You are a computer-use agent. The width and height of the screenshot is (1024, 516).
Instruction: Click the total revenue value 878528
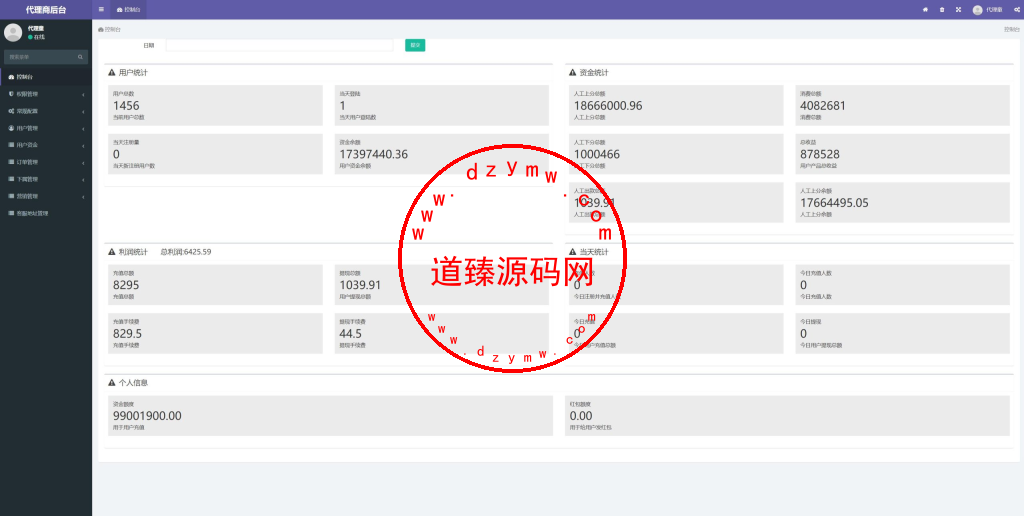tap(820, 154)
